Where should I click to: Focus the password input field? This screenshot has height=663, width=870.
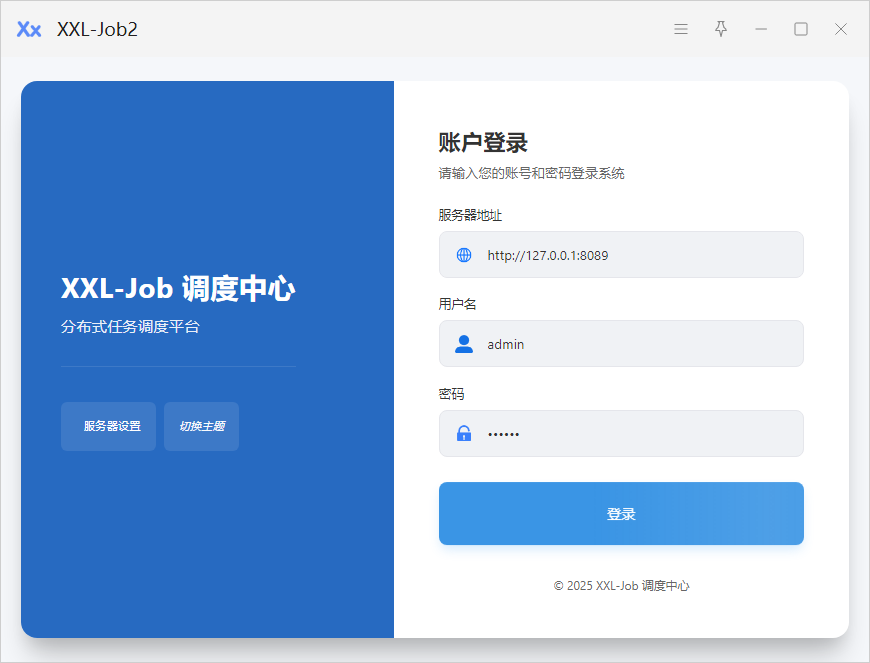621,433
